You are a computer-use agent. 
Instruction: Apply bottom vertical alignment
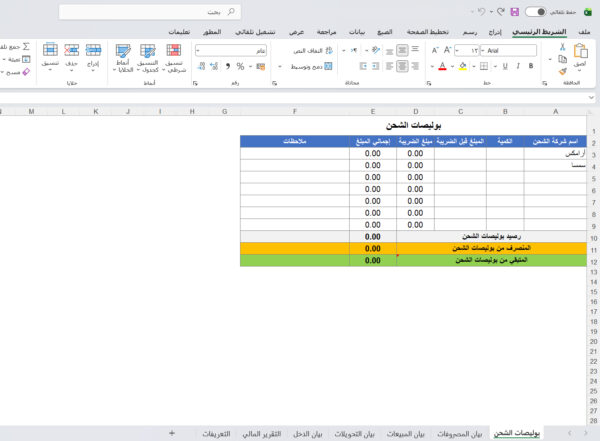pos(389,51)
